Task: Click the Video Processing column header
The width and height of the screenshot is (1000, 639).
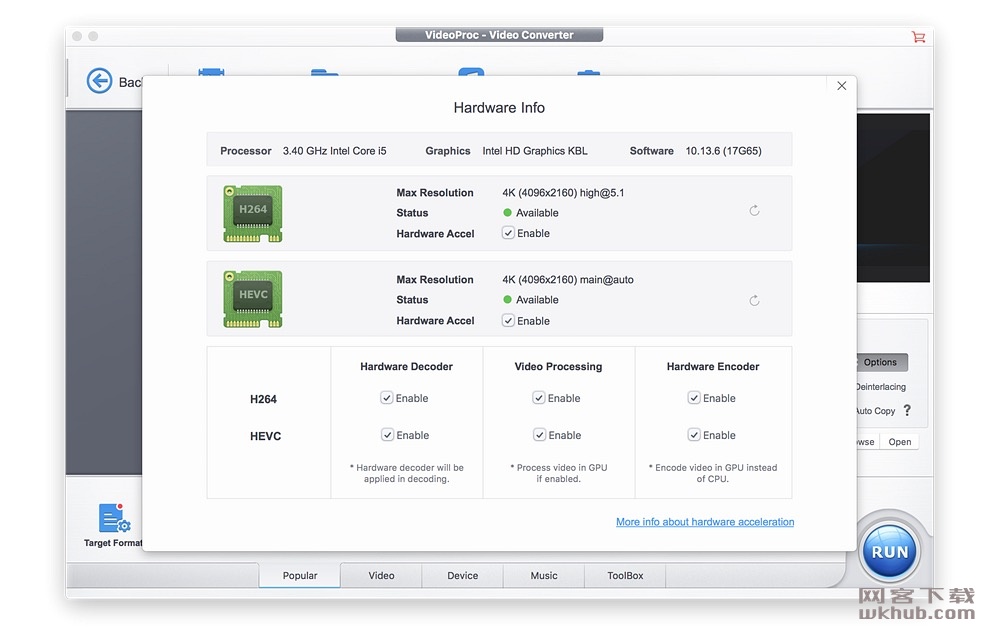Action: (558, 367)
